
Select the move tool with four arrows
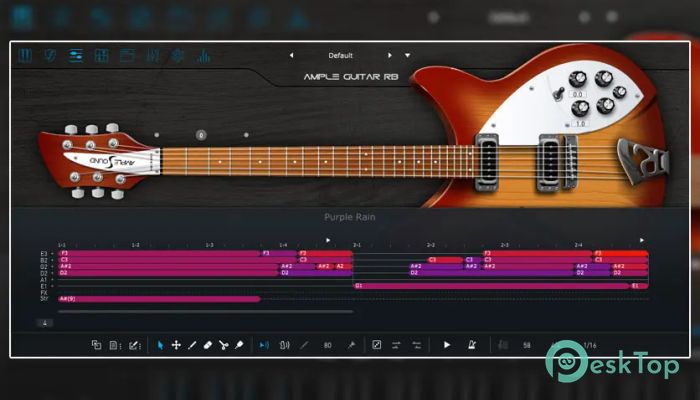pos(176,345)
